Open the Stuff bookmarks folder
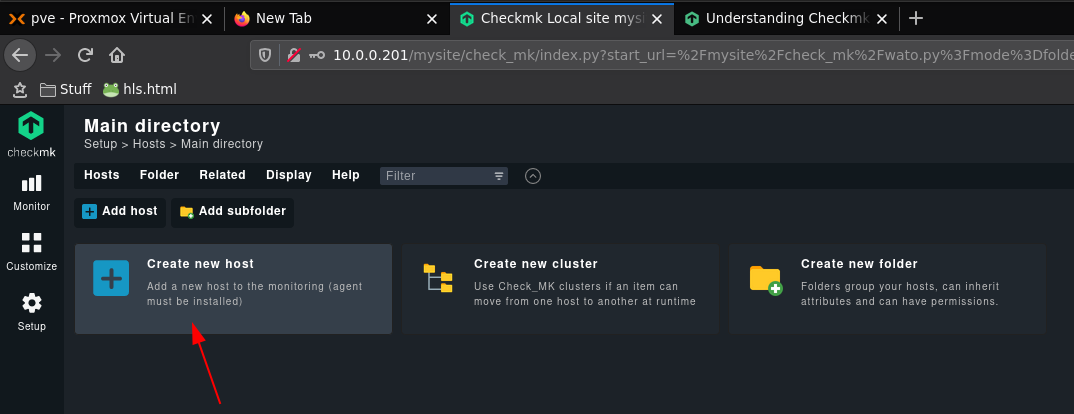 (x=66, y=89)
